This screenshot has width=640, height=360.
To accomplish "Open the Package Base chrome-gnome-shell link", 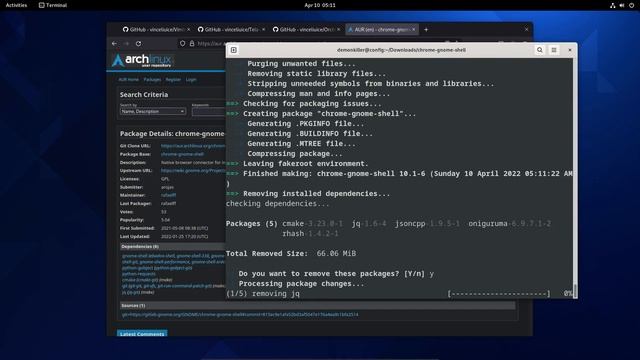I will 182,154.
